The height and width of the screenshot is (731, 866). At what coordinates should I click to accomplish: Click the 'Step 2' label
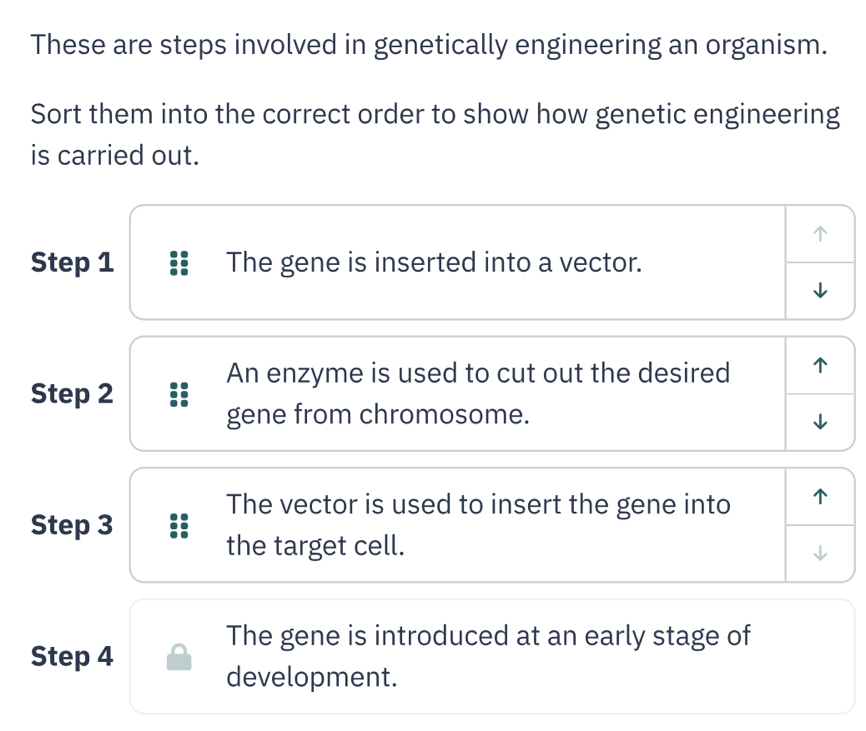pos(72,394)
